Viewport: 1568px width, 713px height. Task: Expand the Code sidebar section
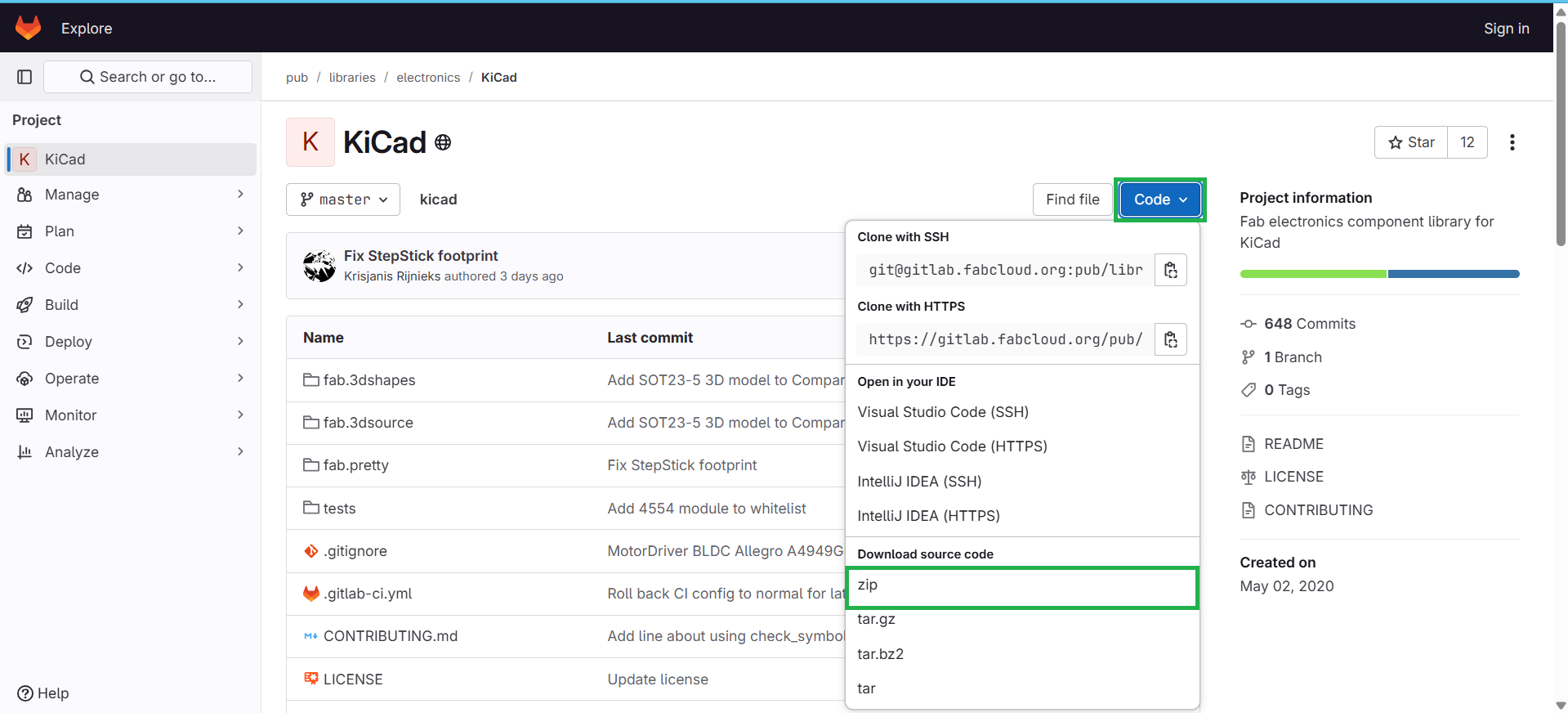[x=131, y=268]
